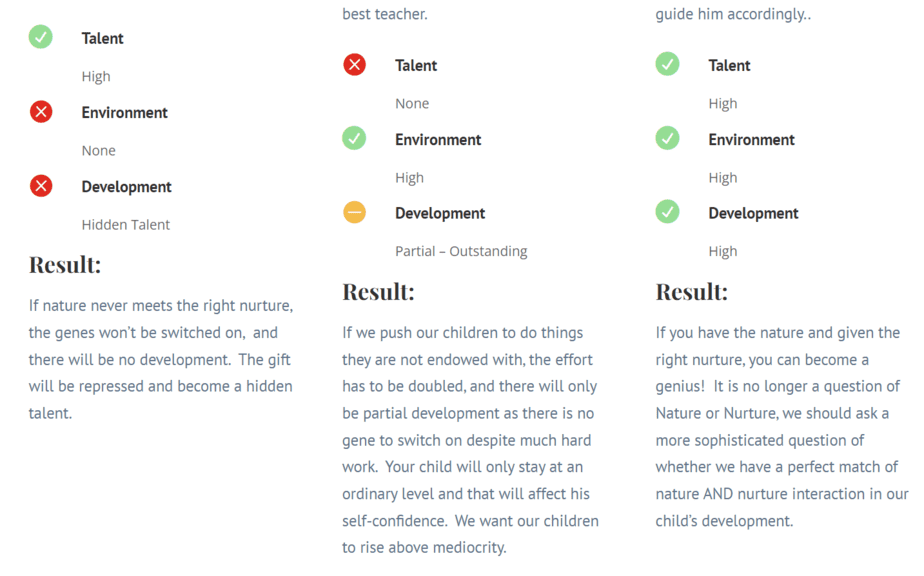Click the 'Environment' heading in the middle column
The height and width of the screenshot is (576, 924).
pyautogui.click(x=438, y=140)
